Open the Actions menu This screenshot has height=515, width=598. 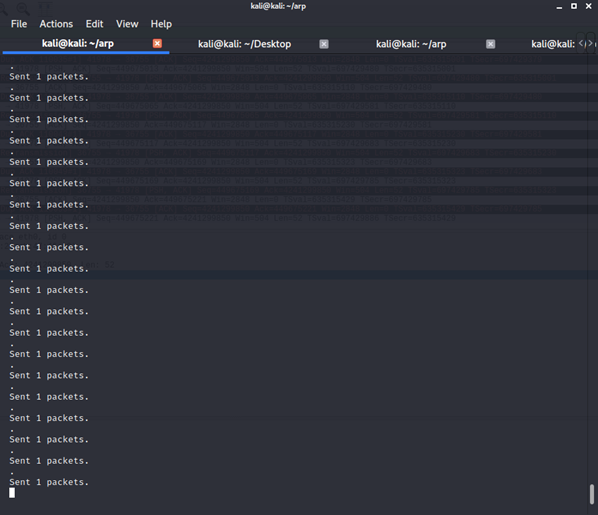(56, 24)
